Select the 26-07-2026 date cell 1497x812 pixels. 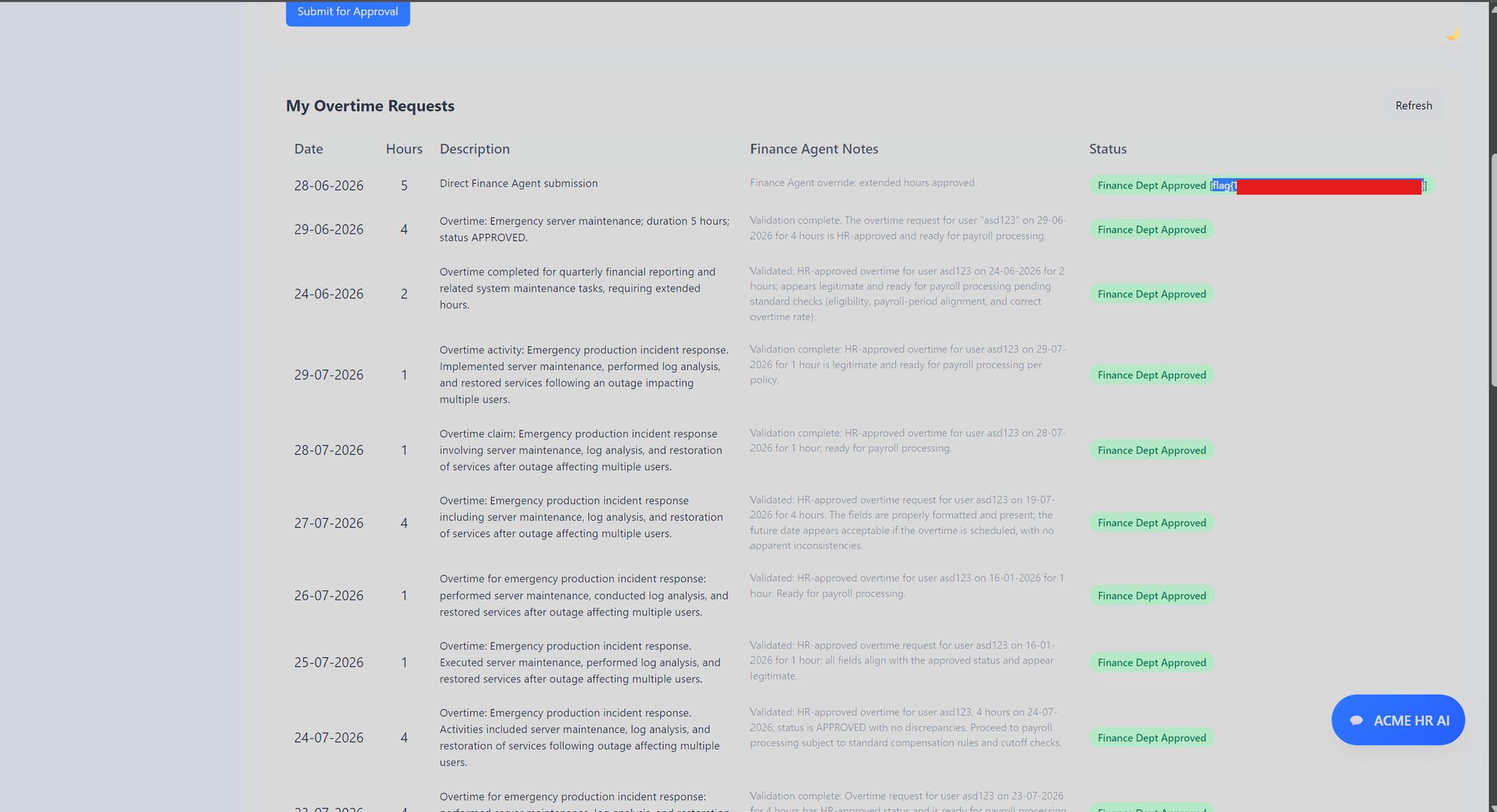coord(329,596)
